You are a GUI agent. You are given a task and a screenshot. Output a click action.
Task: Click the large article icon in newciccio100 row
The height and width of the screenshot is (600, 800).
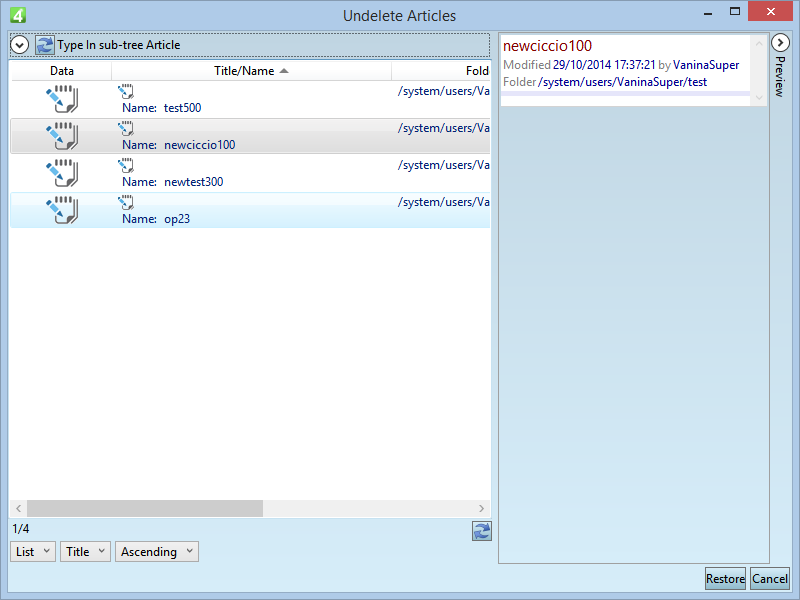pyautogui.click(x=62, y=136)
